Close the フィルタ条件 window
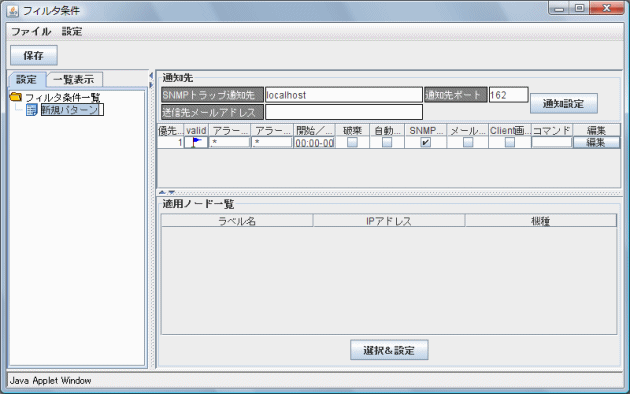The image size is (630, 394). pyautogui.click(x=607, y=8)
